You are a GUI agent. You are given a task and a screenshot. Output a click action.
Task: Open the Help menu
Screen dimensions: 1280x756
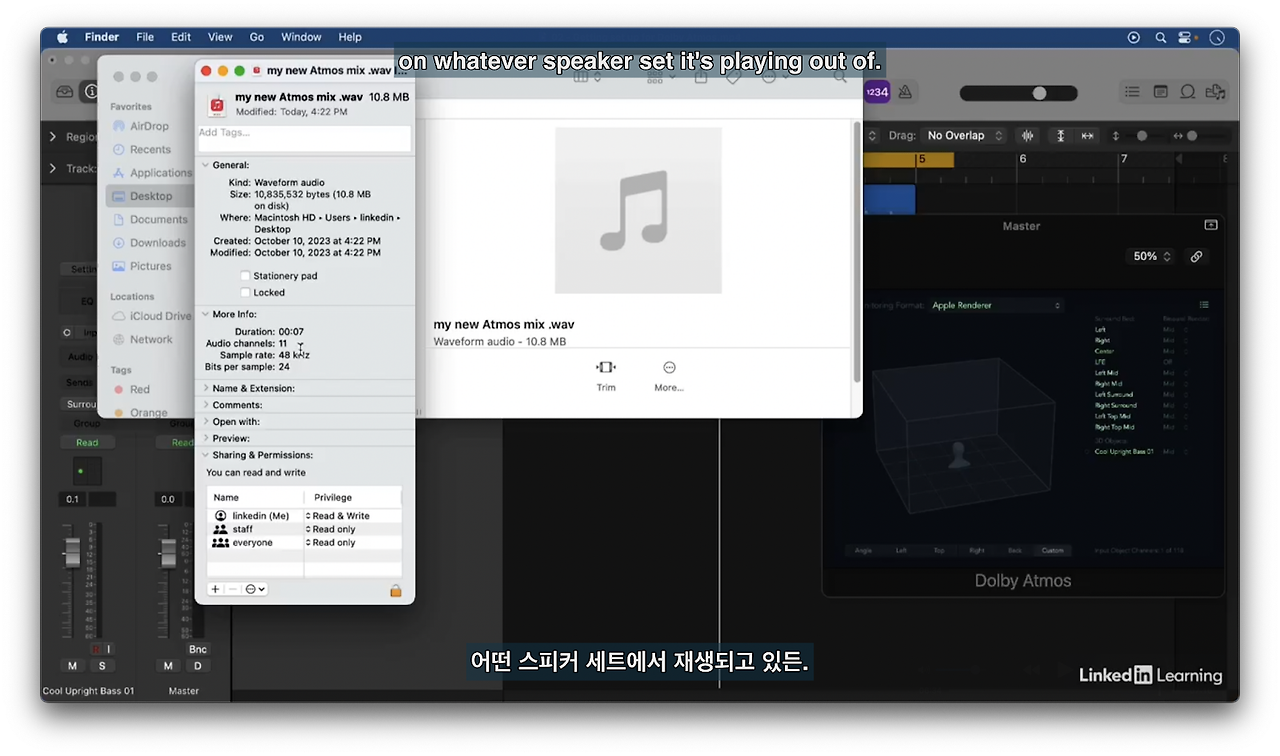pyautogui.click(x=350, y=37)
